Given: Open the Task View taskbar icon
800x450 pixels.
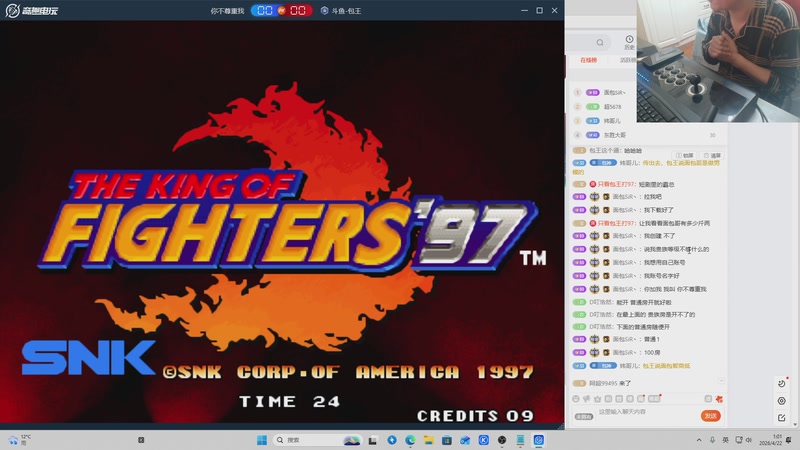Looking at the screenshot, I should pyautogui.click(x=373, y=440).
